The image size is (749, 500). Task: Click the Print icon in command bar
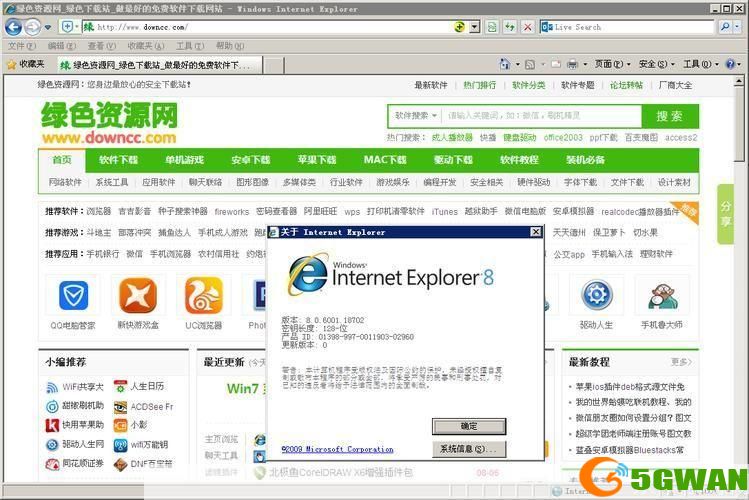click(572, 64)
